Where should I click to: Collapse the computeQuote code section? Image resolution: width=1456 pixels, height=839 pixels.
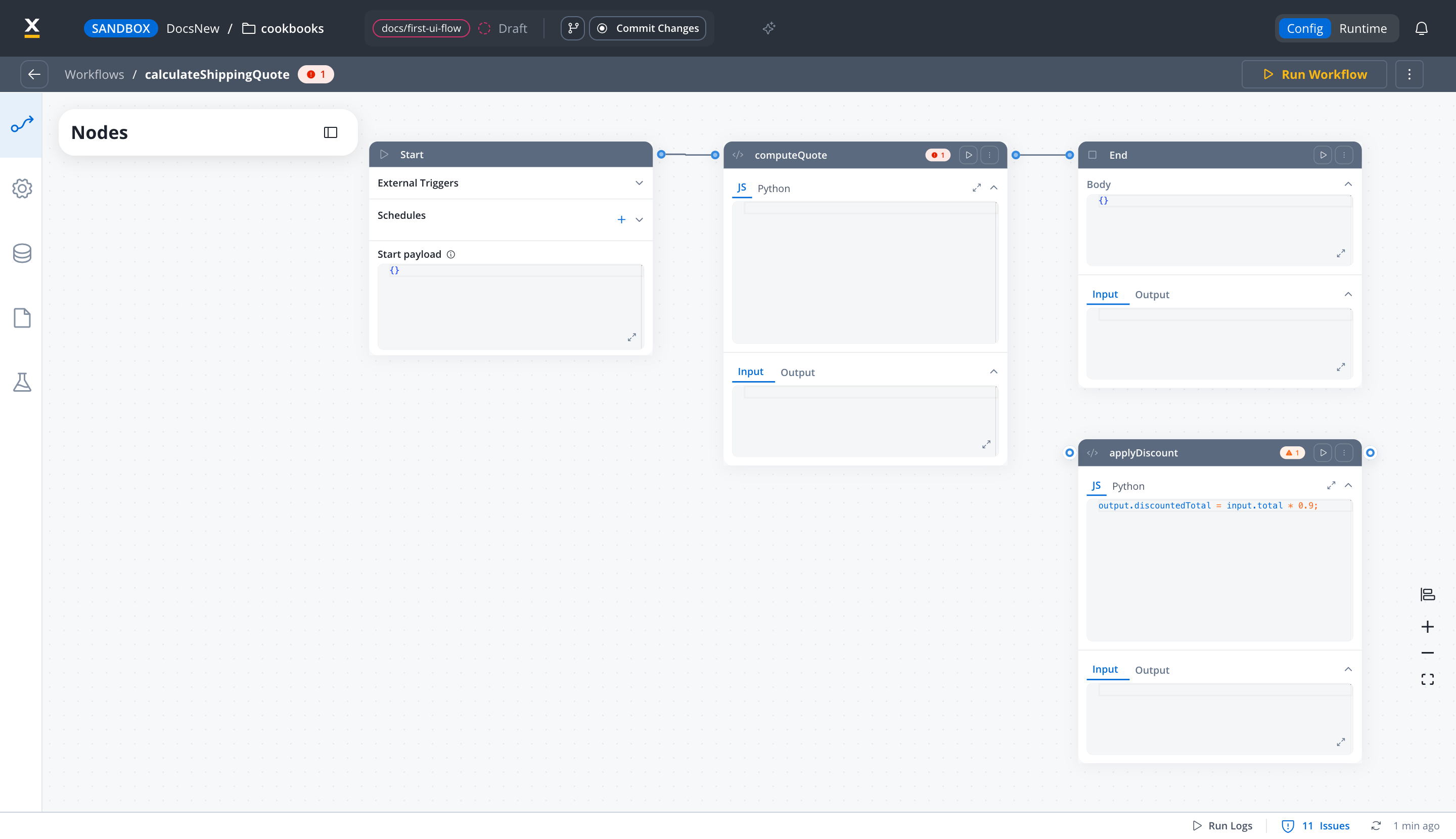pyautogui.click(x=994, y=188)
